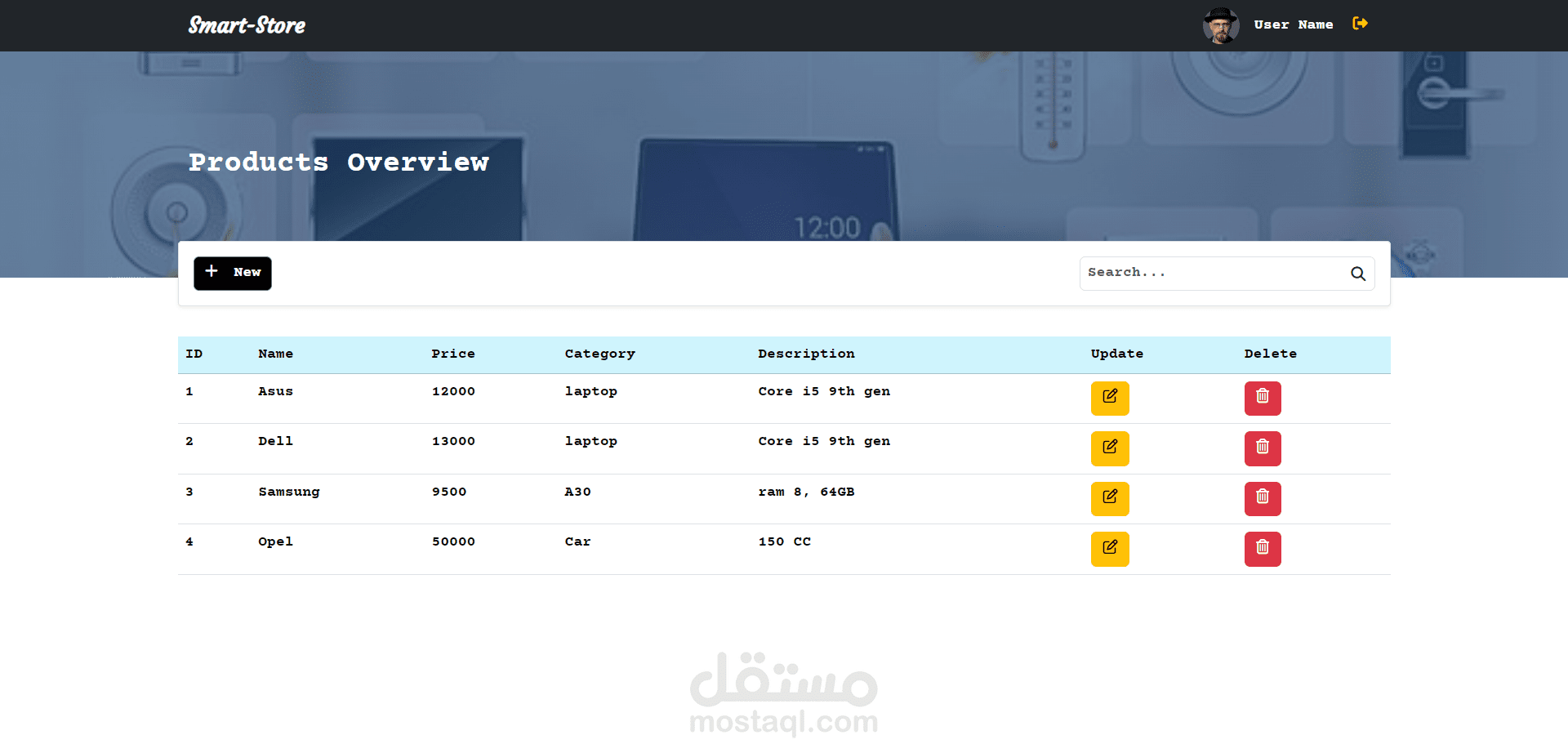Click the Name column header

pyautogui.click(x=276, y=354)
